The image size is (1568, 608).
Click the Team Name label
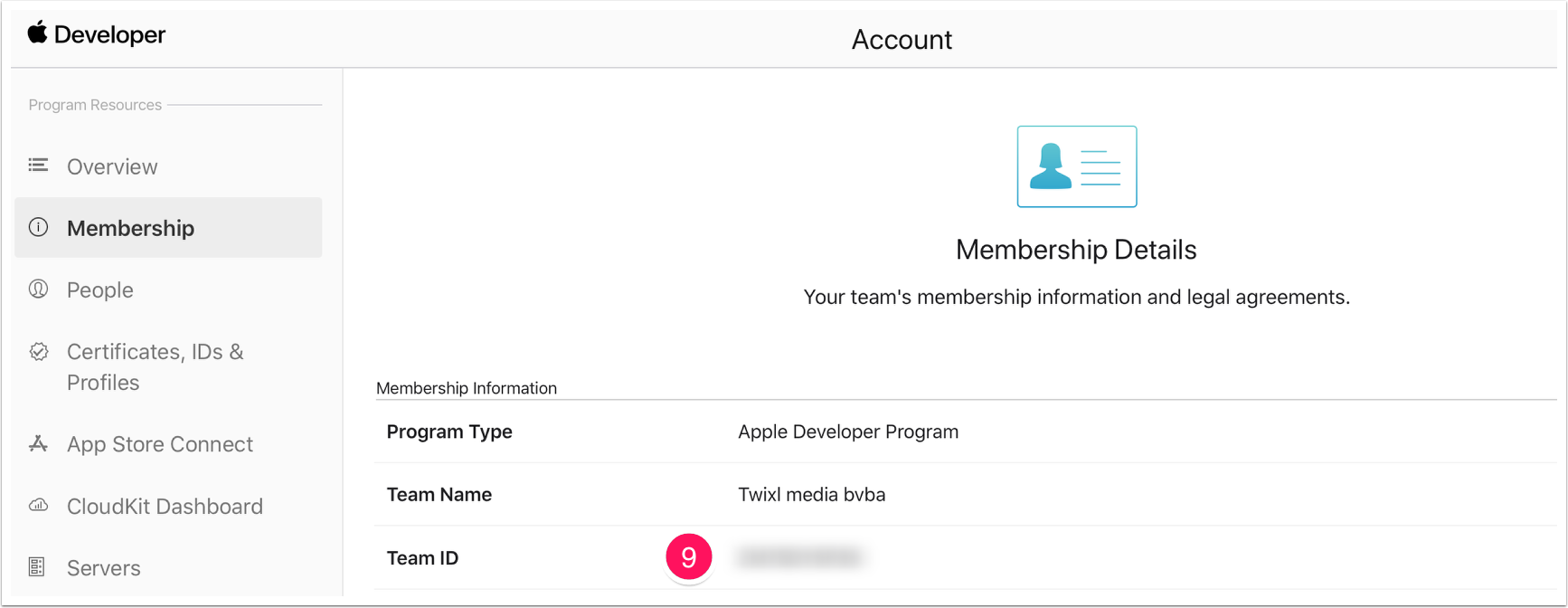pyautogui.click(x=439, y=495)
